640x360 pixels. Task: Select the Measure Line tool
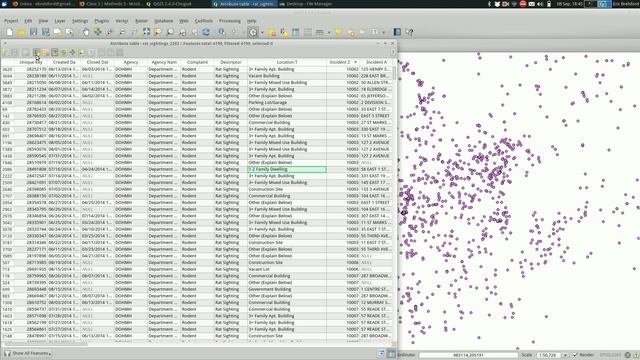(x=320, y=32)
